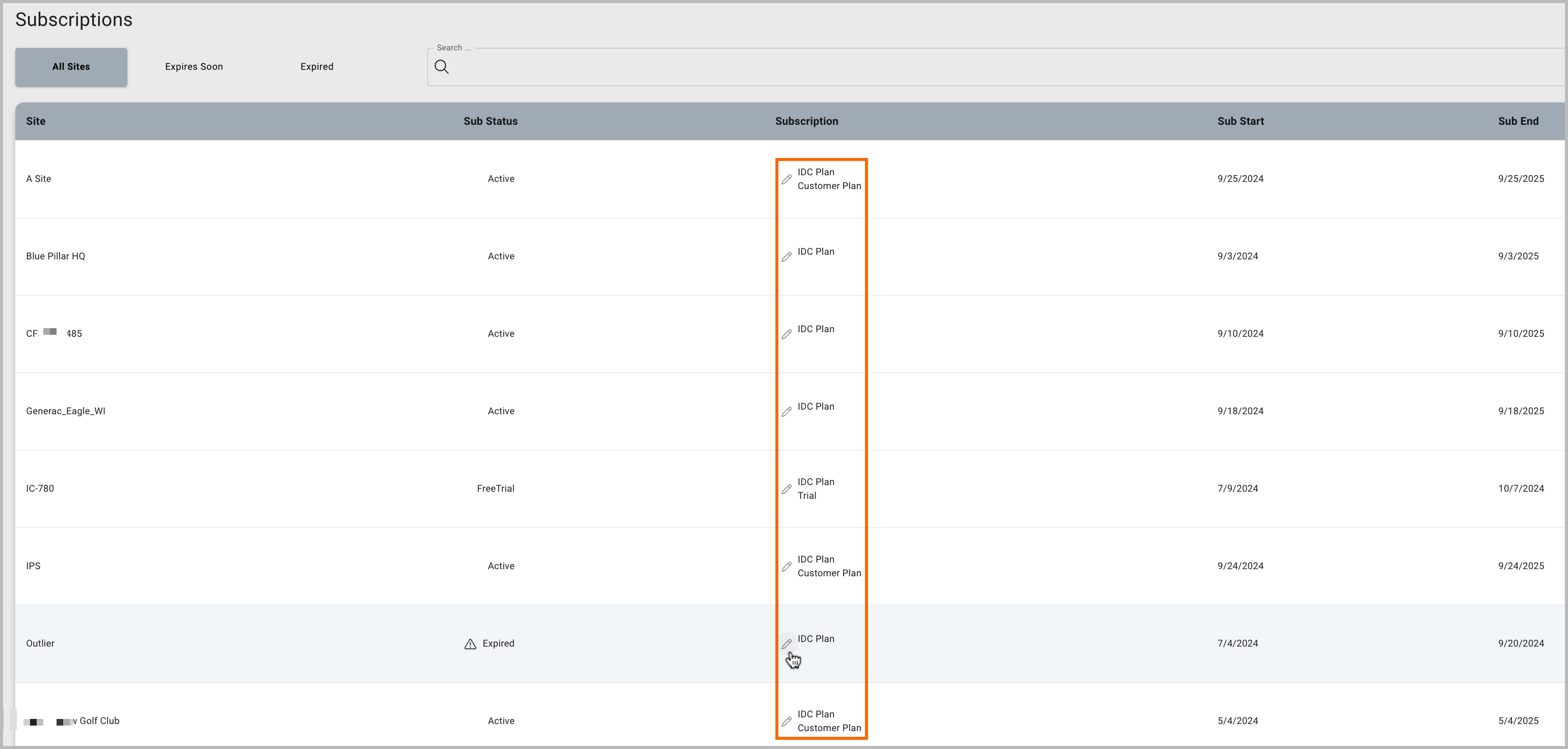Click 'IDC Plan' in Generac_Eagle_WI row
Screen dimensions: 1568x749
coord(816,406)
